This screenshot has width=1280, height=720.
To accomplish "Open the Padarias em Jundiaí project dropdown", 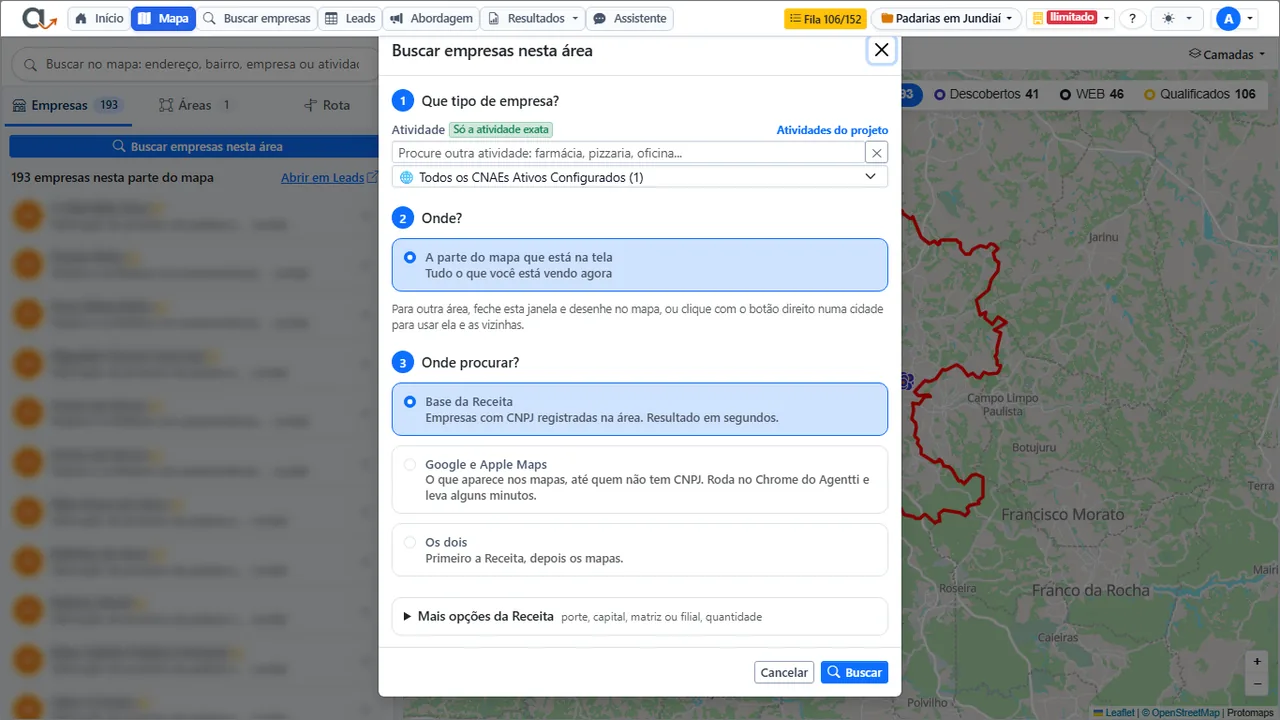I will 946,19.
